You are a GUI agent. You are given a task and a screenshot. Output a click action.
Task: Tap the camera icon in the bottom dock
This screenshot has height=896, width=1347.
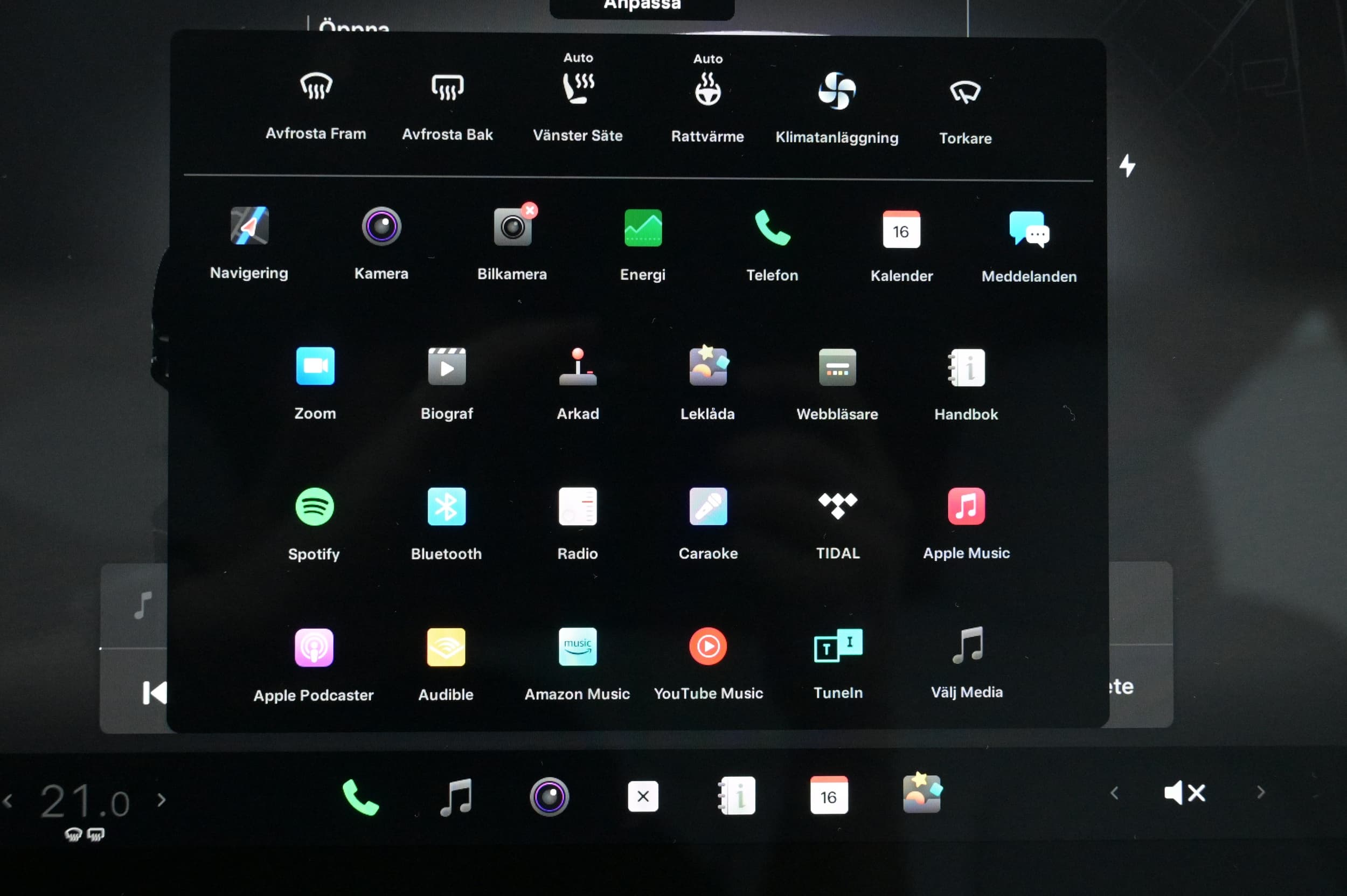click(549, 796)
